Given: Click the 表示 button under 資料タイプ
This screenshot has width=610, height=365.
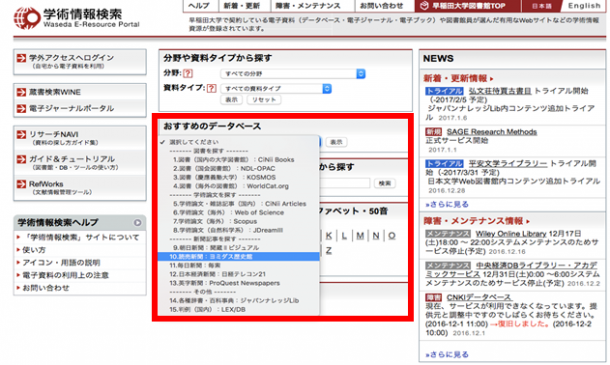Looking at the screenshot, I should pyautogui.click(x=231, y=100).
